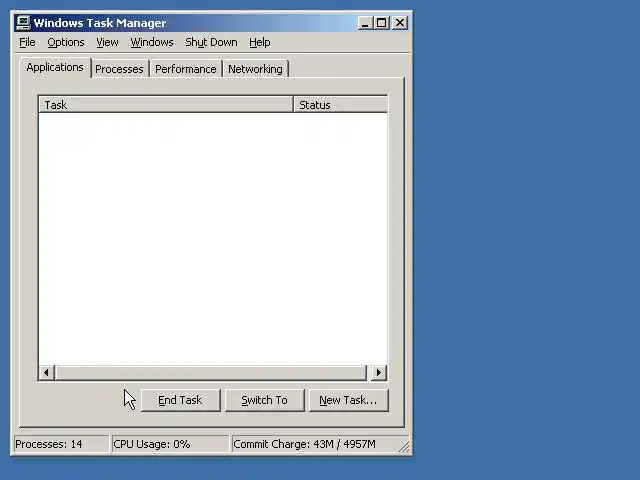Viewport: 640px width, 480px height.
Task: Open the Shut Down menu
Action: coord(211,42)
